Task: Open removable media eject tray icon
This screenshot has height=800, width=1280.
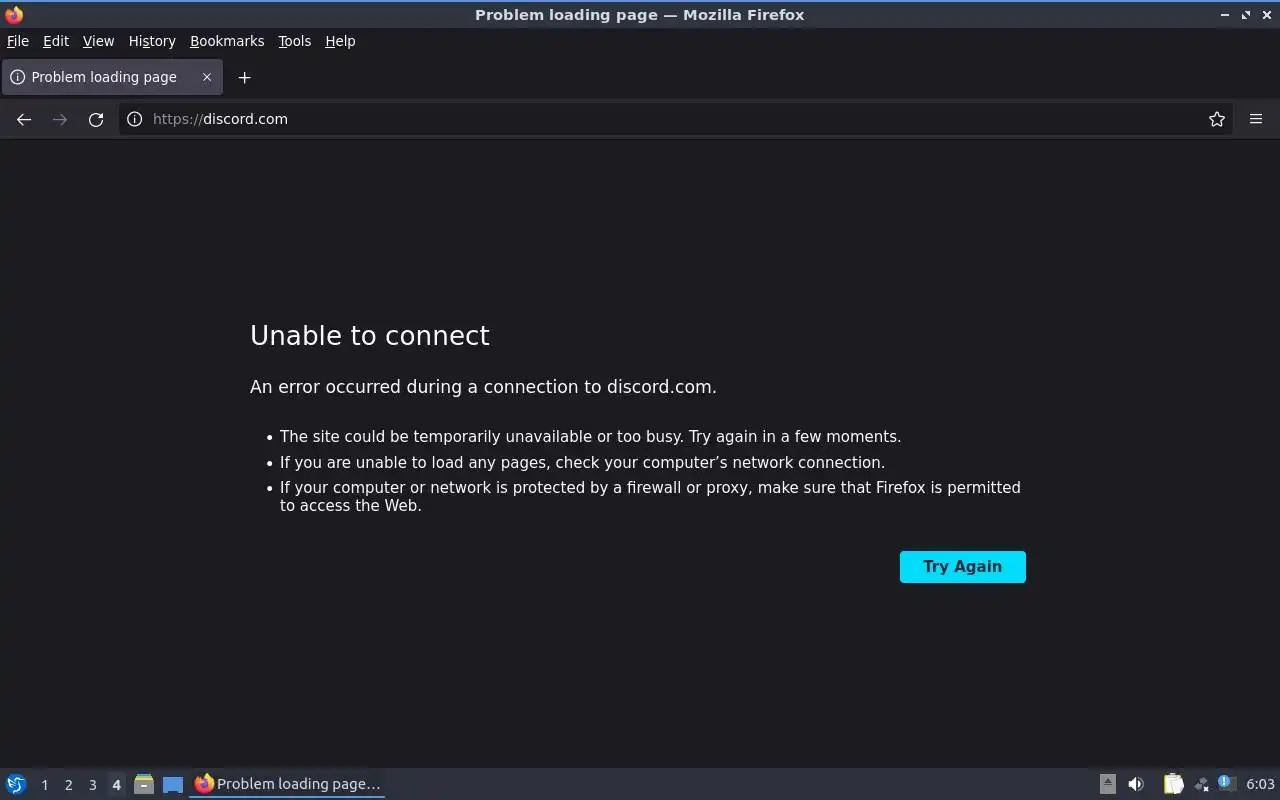Action: (1108, 784)
